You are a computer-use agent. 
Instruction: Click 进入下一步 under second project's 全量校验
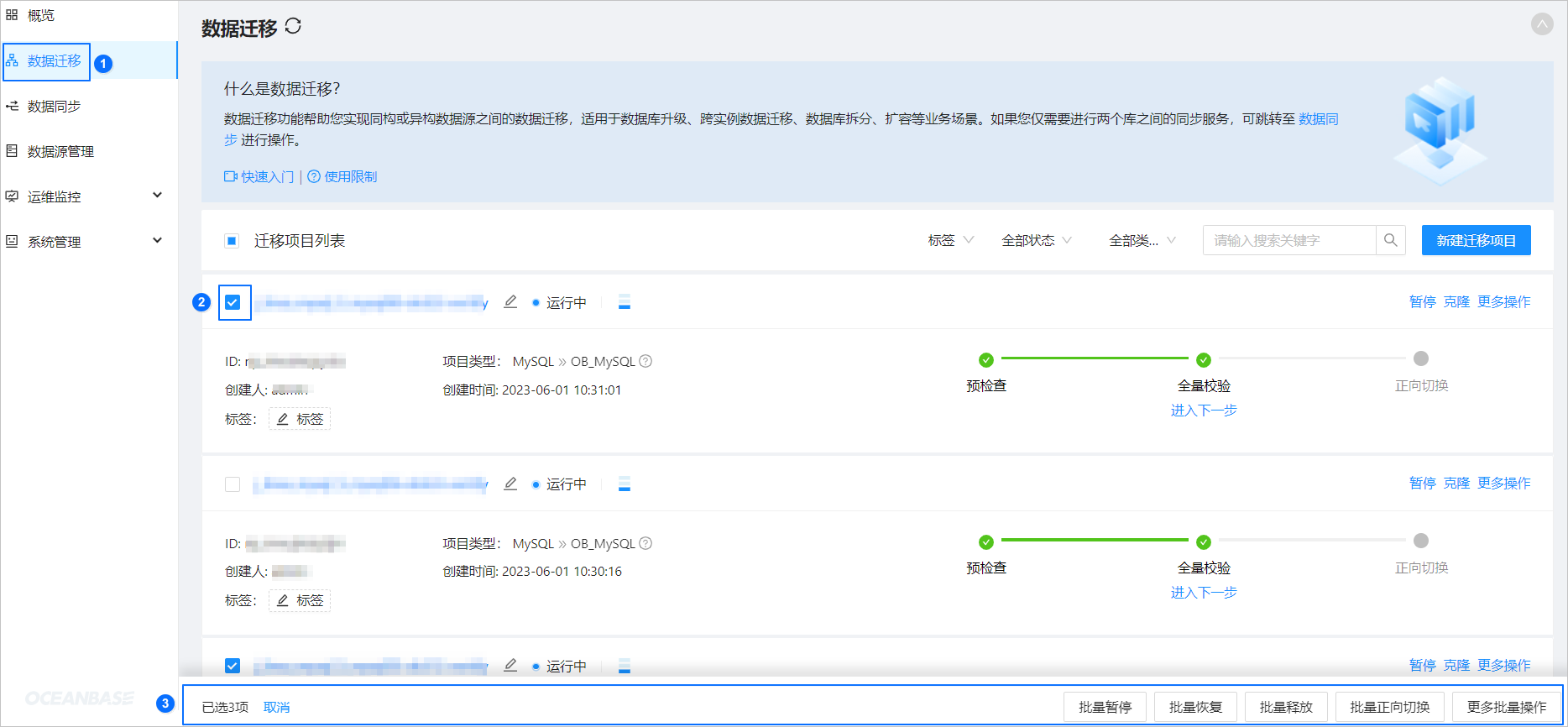tap(1204, 592)
